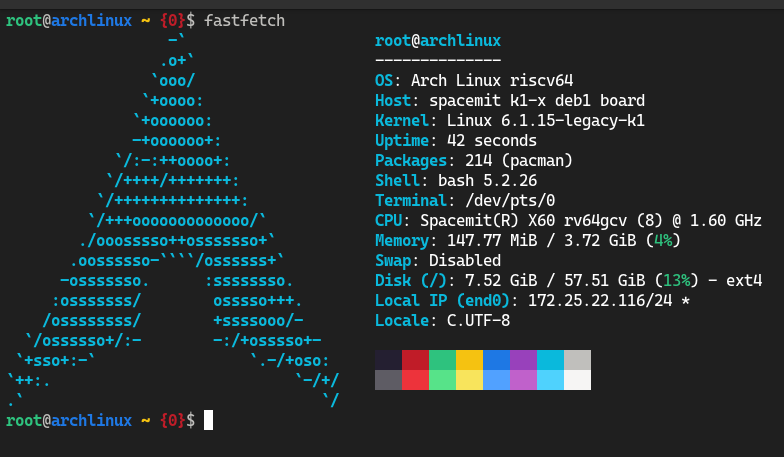784x457 pixels.
Task: Click the green '4%' memory percentage
Action: (664, 240)
